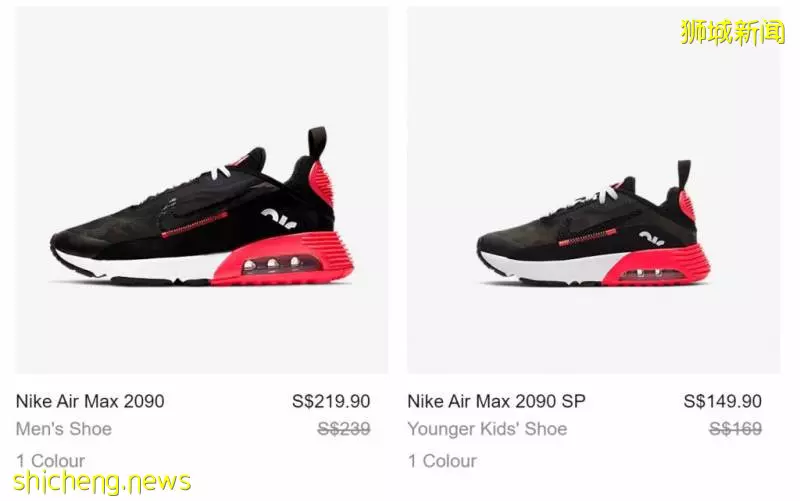This screenshot has width=800, height=501.
Task: Click the white Air logo on men's shoe heel
Action: pos(279,218)
